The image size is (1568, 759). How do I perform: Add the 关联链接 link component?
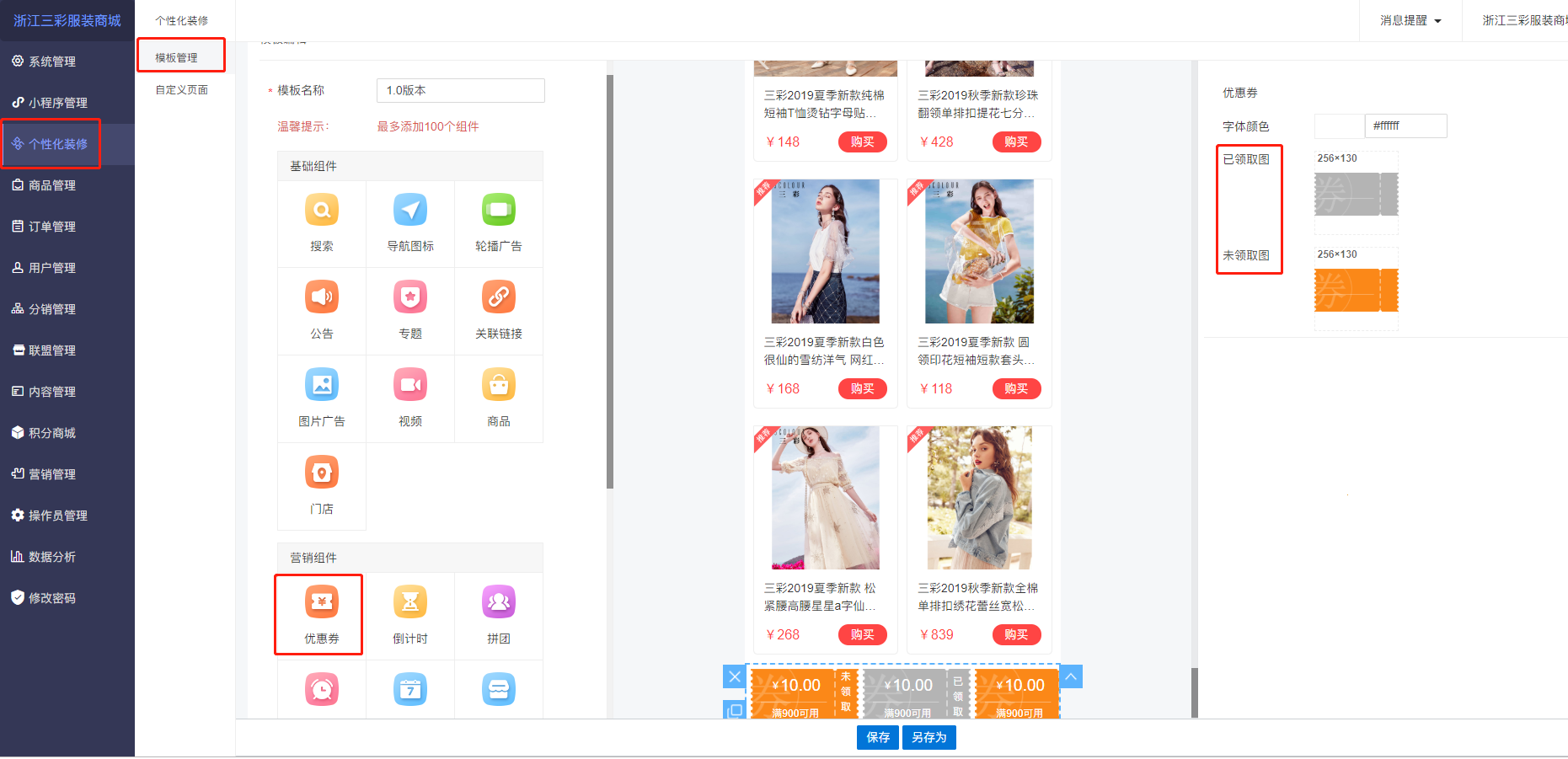tap(499, 312)
